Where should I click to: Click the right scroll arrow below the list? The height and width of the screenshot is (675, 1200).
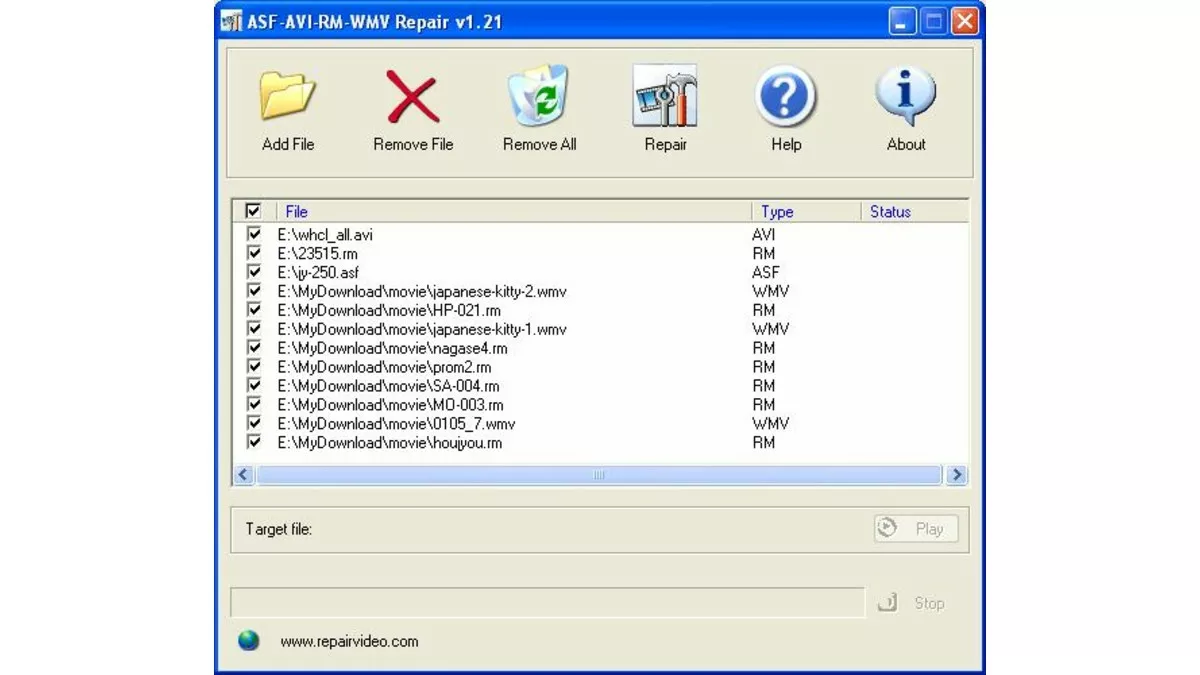coord(957,475)
